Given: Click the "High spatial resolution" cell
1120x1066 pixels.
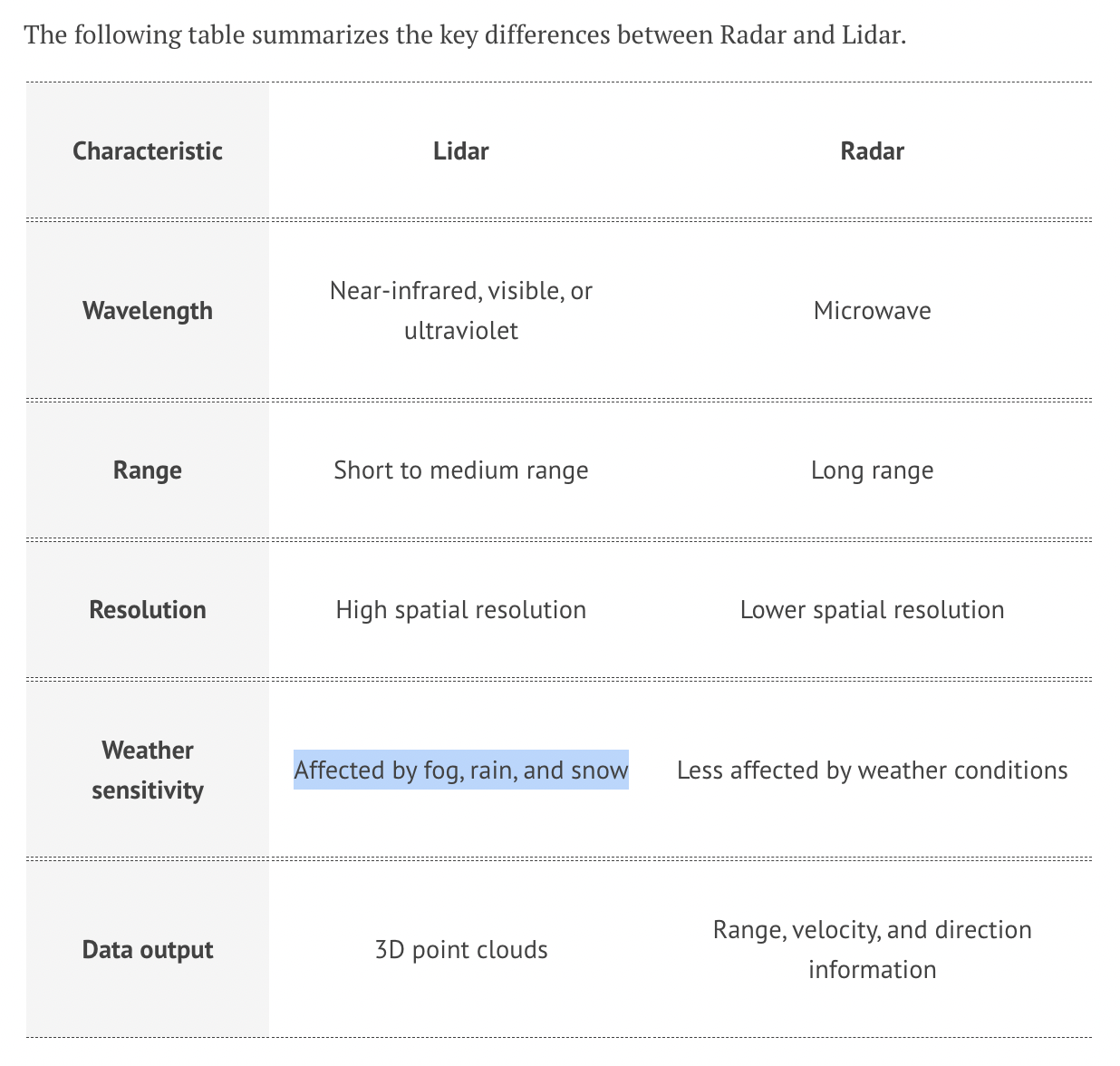Looking at the screenshot, I should point(461,610).
